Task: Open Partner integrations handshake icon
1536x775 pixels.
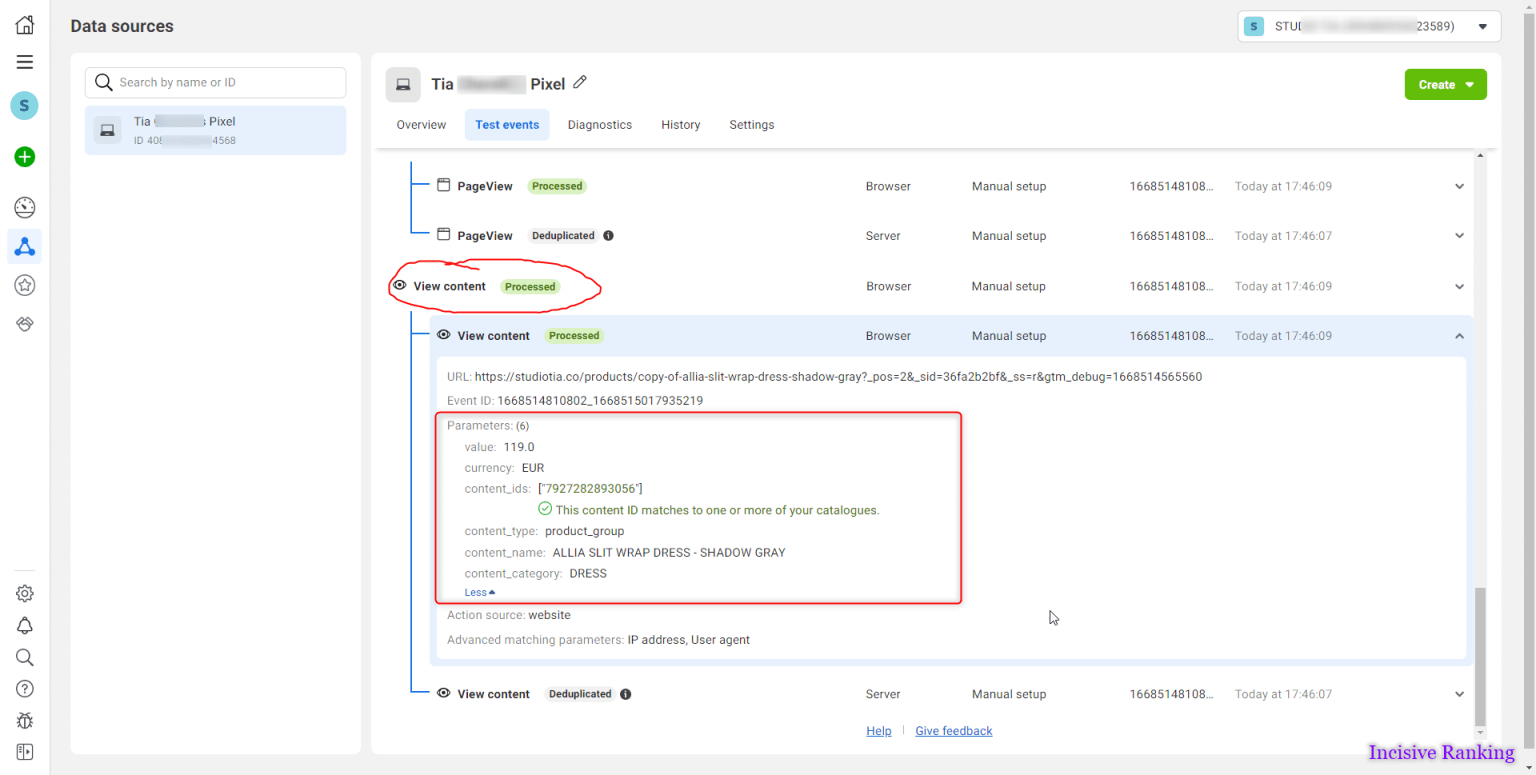Action: click(25, 324)
